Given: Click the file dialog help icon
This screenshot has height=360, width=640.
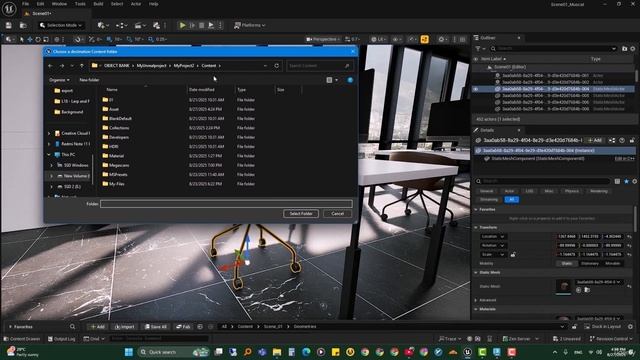Looking at the screenshot, I should tap(350, 80).
